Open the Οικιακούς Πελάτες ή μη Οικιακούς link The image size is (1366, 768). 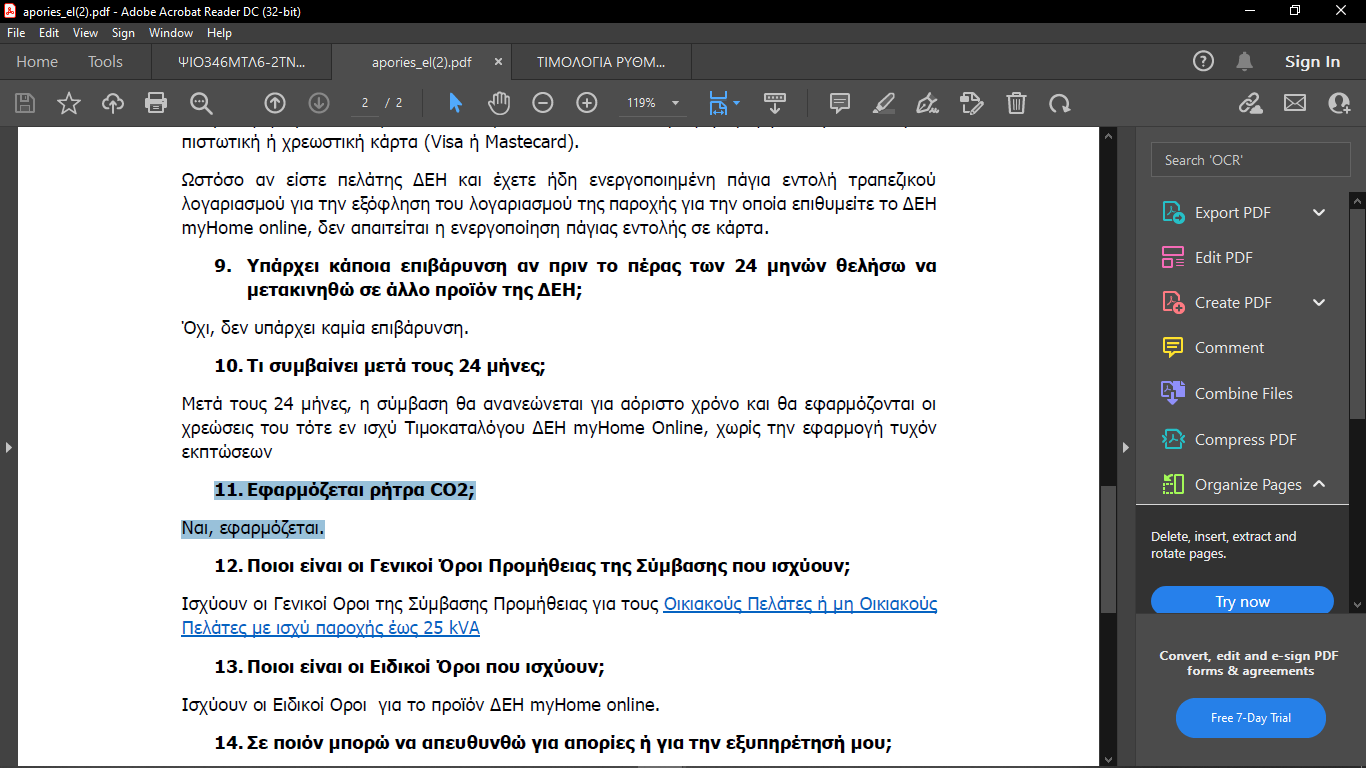[x=800, y=604]
